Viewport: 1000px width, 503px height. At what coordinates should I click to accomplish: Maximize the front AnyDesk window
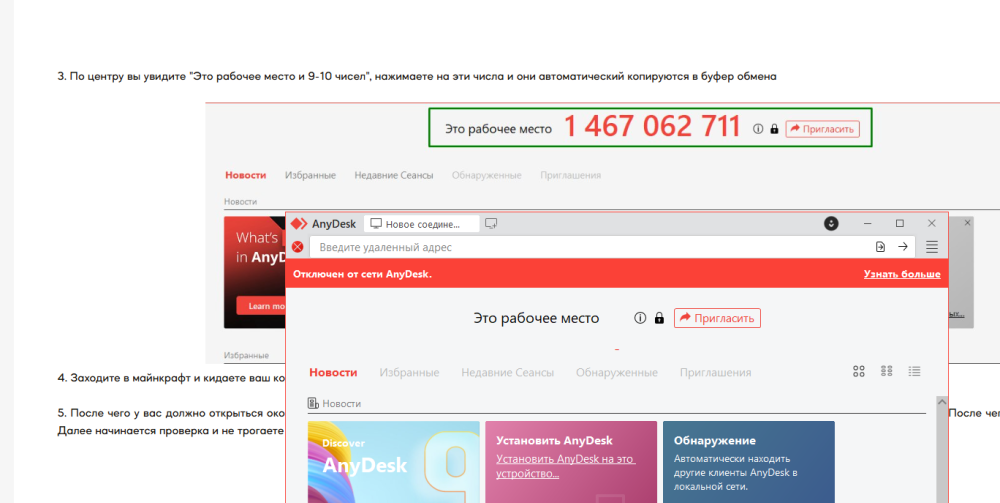click(900, 224)
